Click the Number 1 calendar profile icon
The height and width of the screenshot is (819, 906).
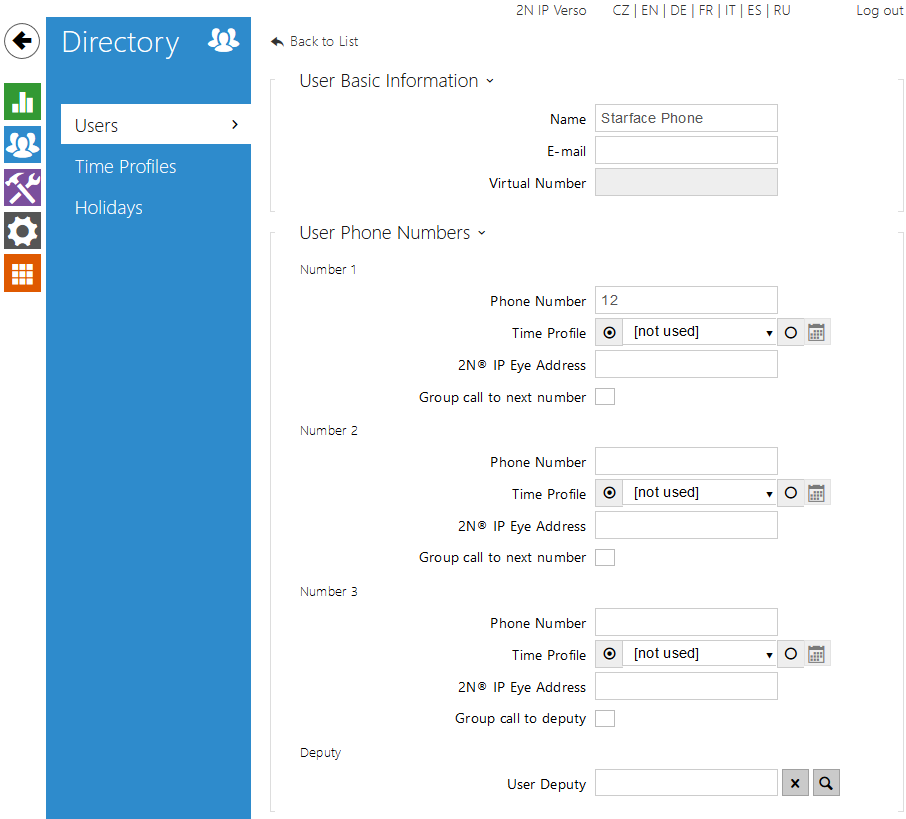pos(817,333)
